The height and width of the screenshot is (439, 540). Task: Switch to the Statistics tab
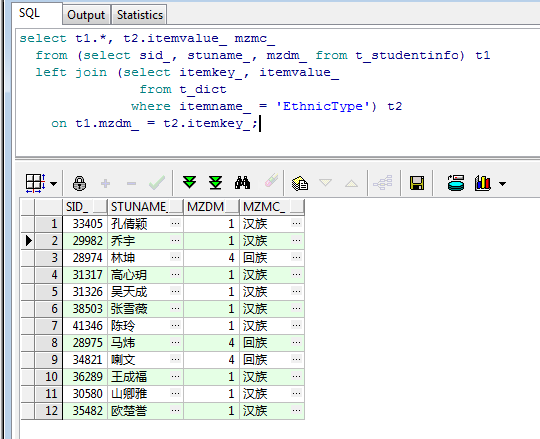coord(139,15)
